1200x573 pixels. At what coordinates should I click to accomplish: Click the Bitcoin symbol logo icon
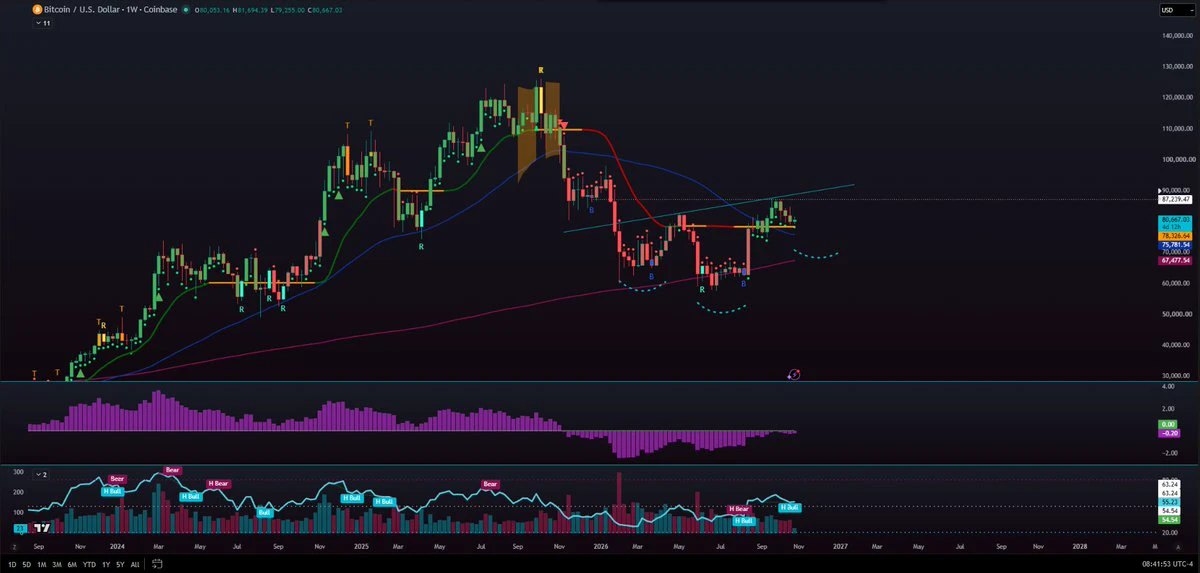[36, 9]
